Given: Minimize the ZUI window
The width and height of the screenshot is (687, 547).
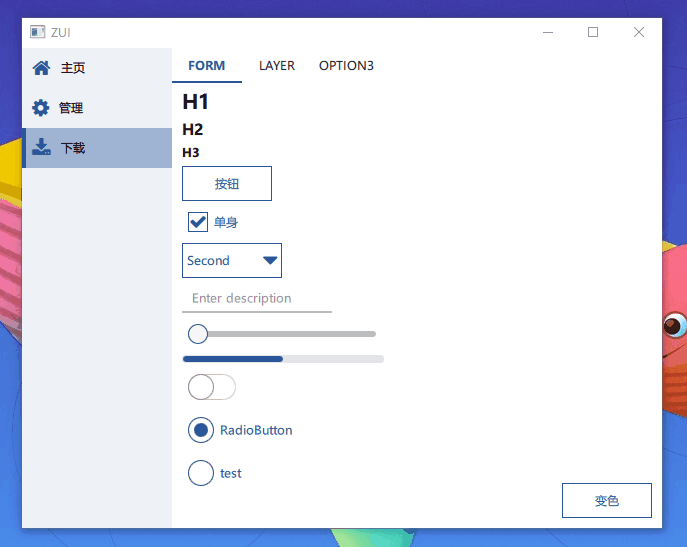Looking at the screenshot, I should [548, 32].
